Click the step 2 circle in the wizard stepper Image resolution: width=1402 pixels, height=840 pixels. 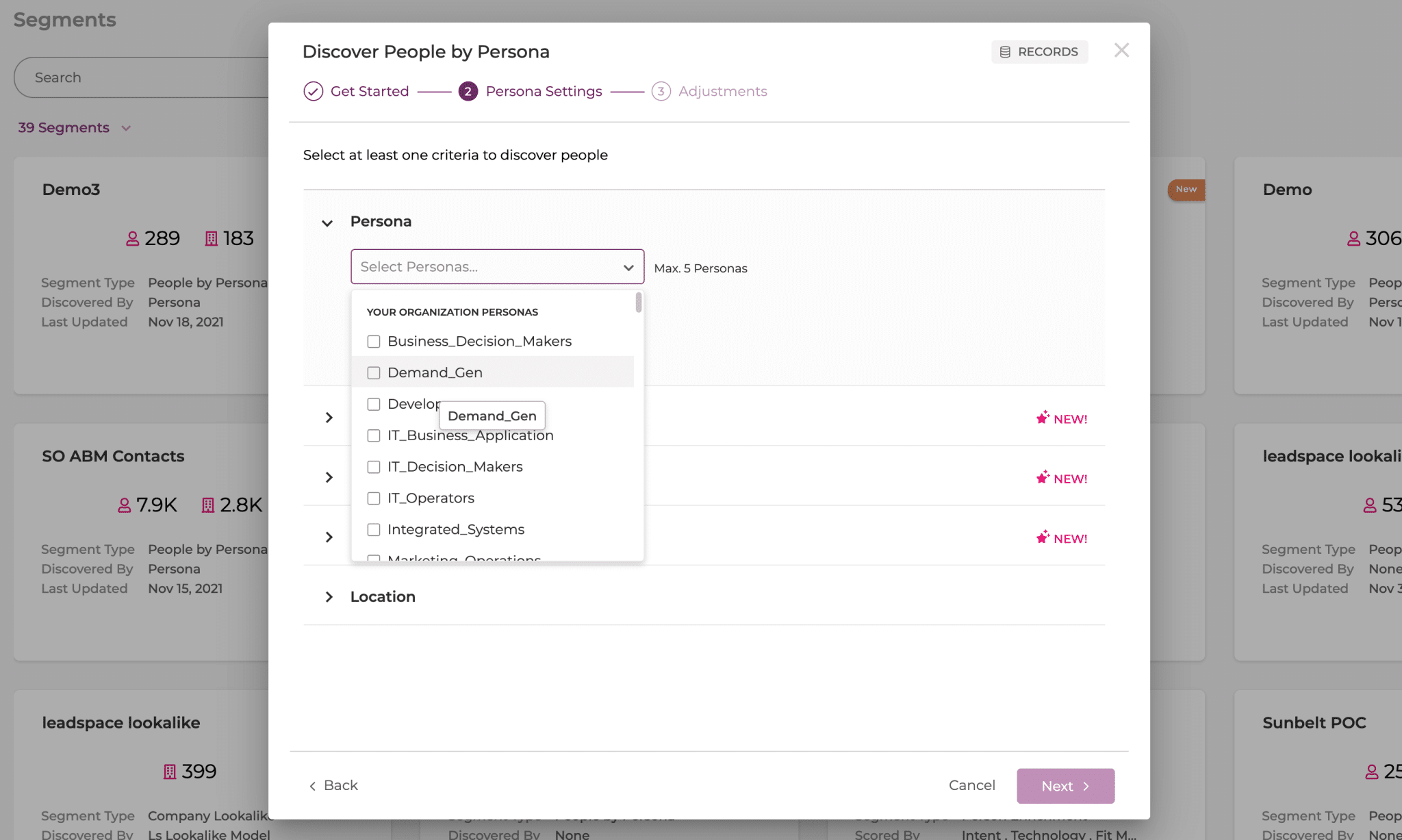468,90
